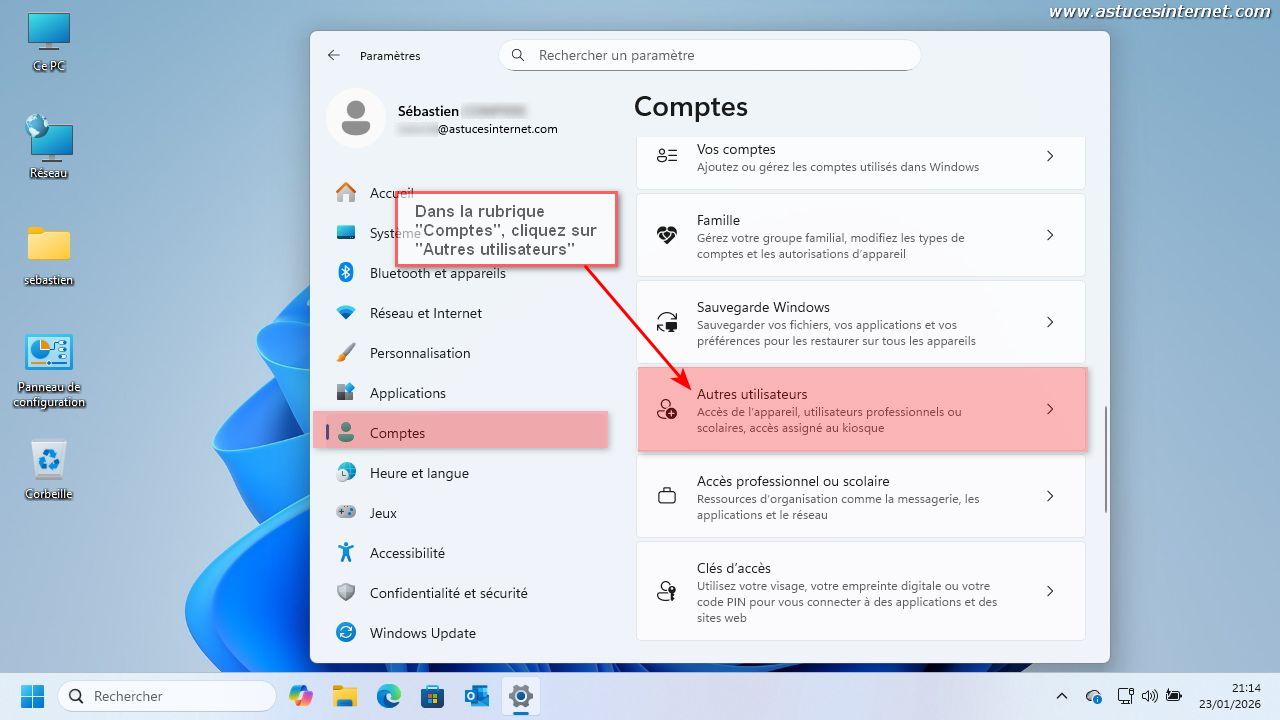Open Autres utilisateurs chevron arrow
This screenshot has width=1280, height=720.
[1050, 409]
